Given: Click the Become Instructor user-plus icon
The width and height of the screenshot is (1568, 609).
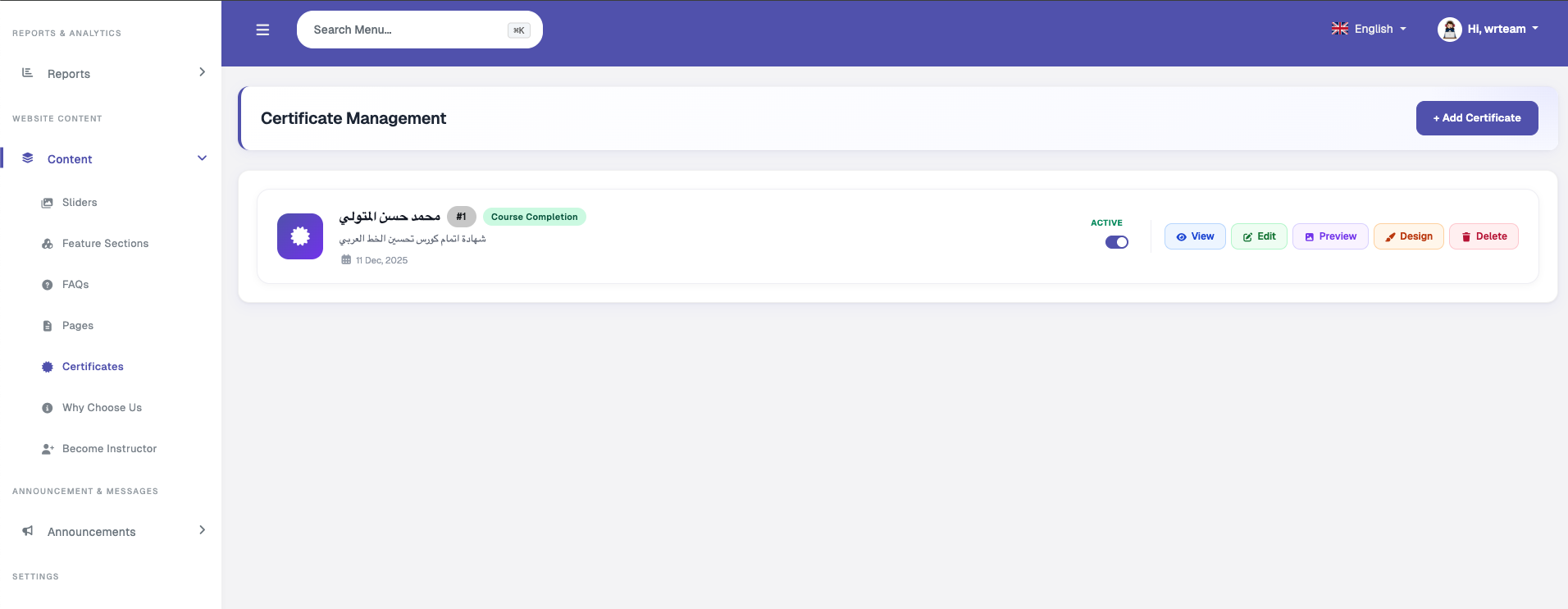Looking at the screenshot, I should click(48, 449).
